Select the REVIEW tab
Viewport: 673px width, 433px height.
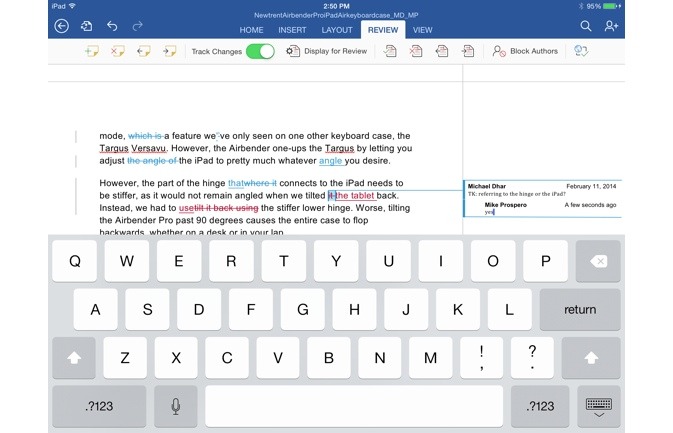[383, 30]
